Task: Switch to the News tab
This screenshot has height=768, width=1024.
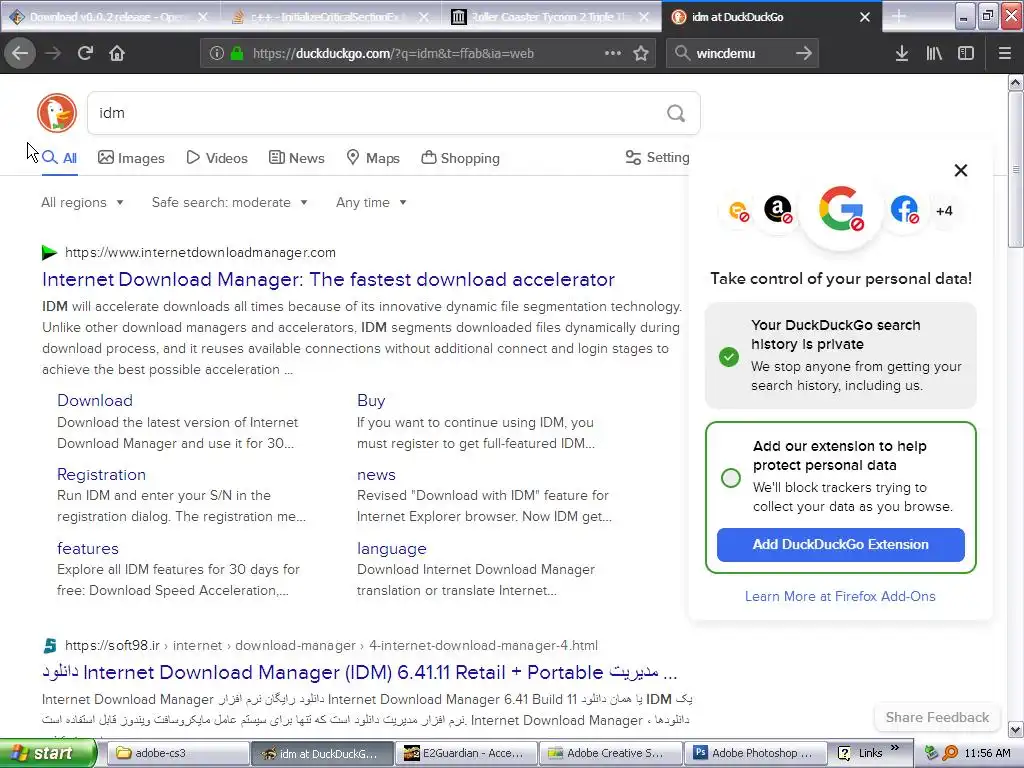Action: (x=296, y=158)
